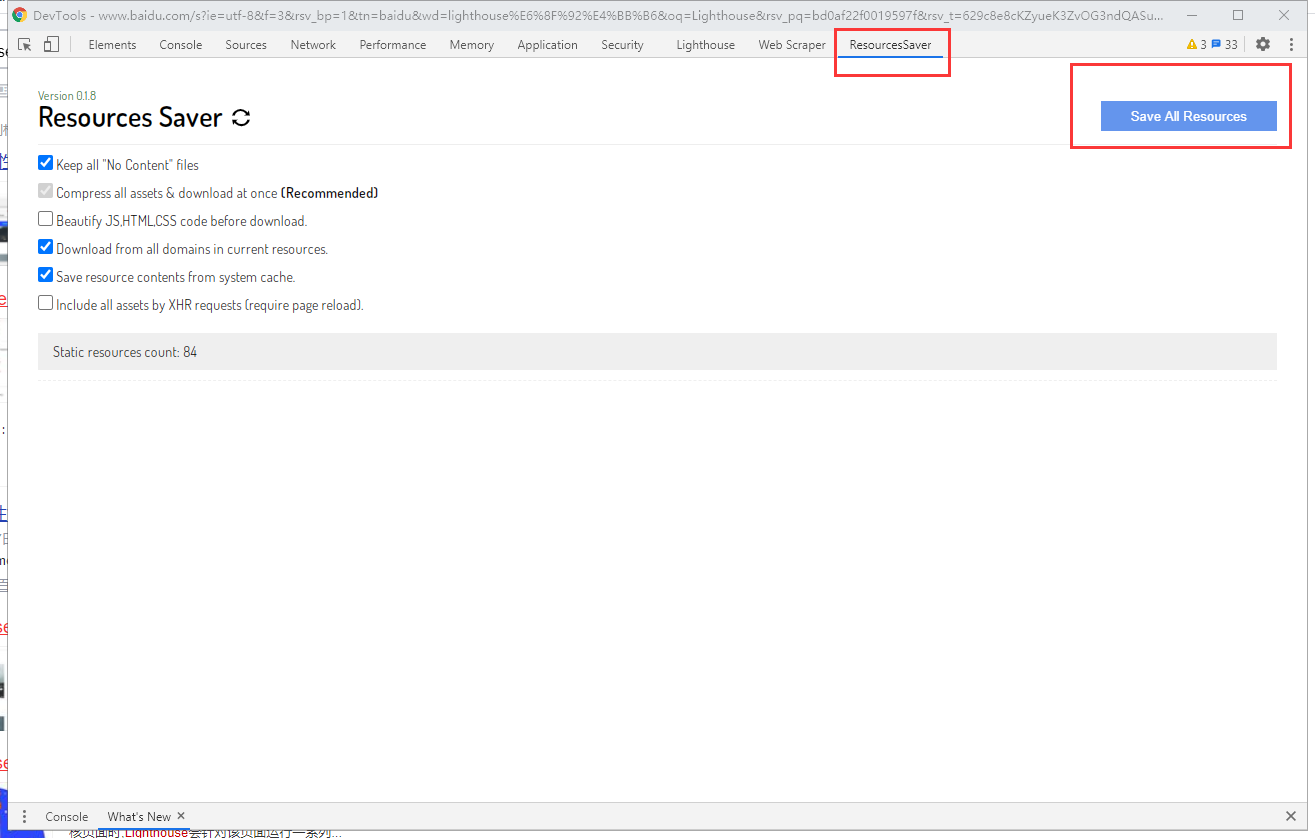Switch to the Elements tab
Viewport: 1315px width, 838px height.
tap(112, 45)
